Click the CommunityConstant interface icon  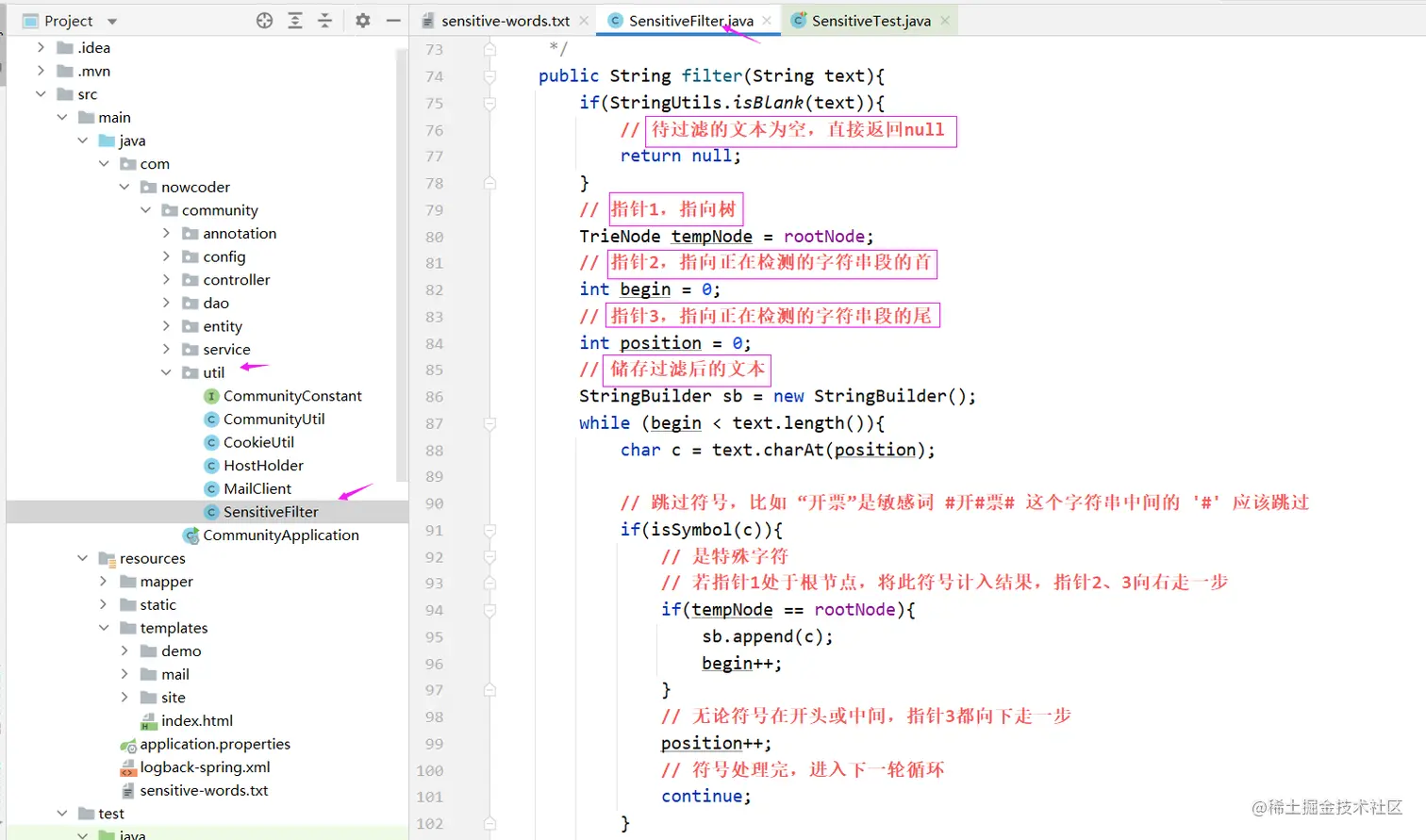point(211,396)
